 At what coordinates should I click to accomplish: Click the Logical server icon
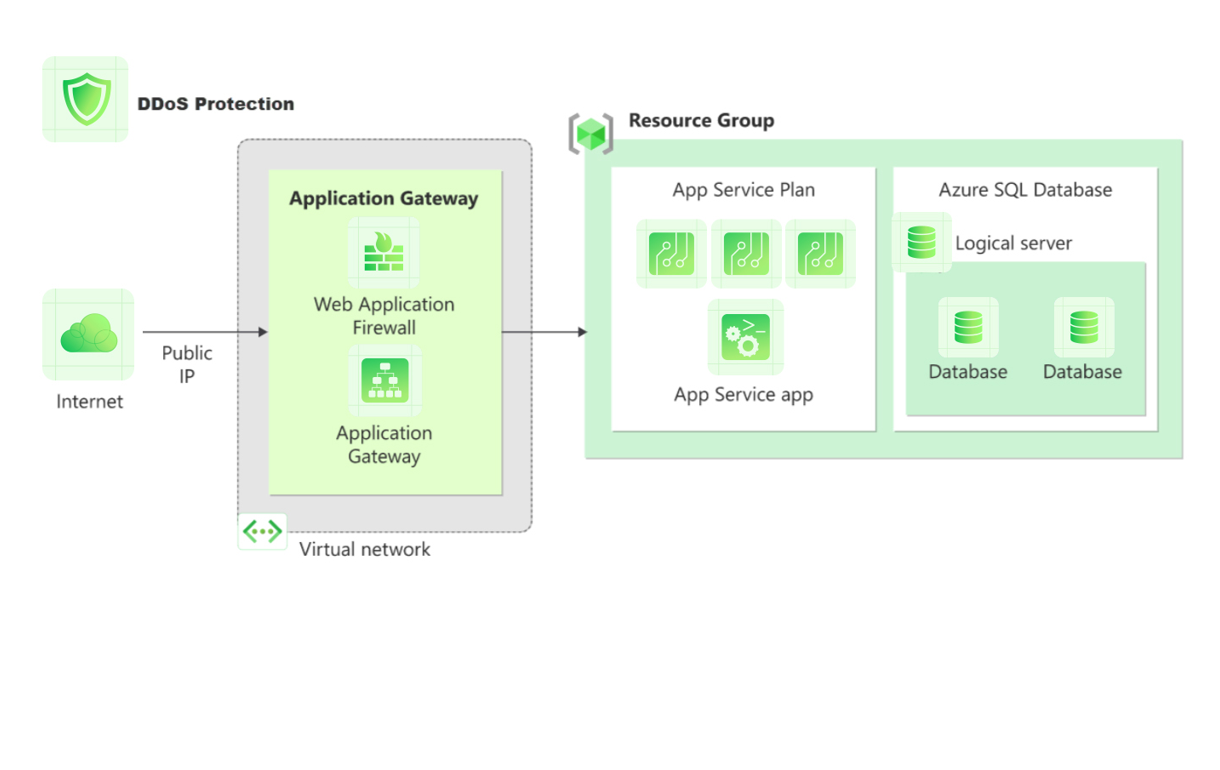pos(921,243)
